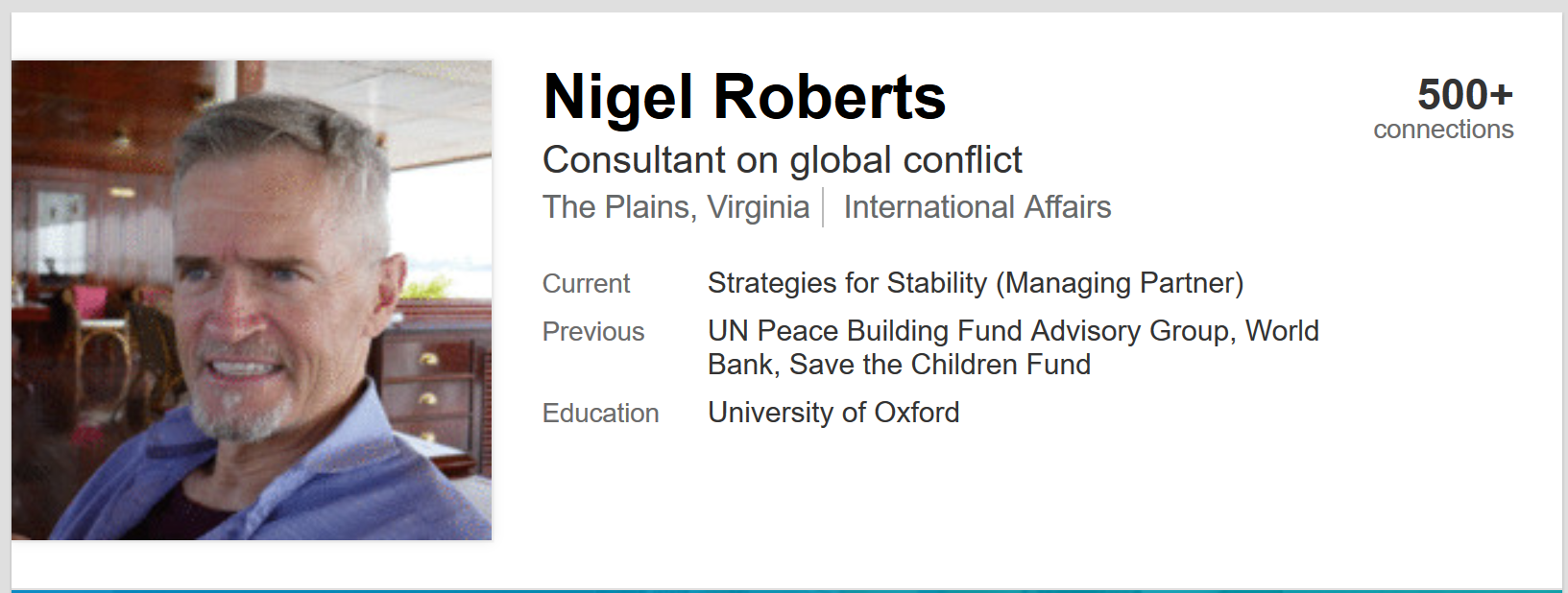Open Strategies for Stability (Managing Partner)

(976, 283)
